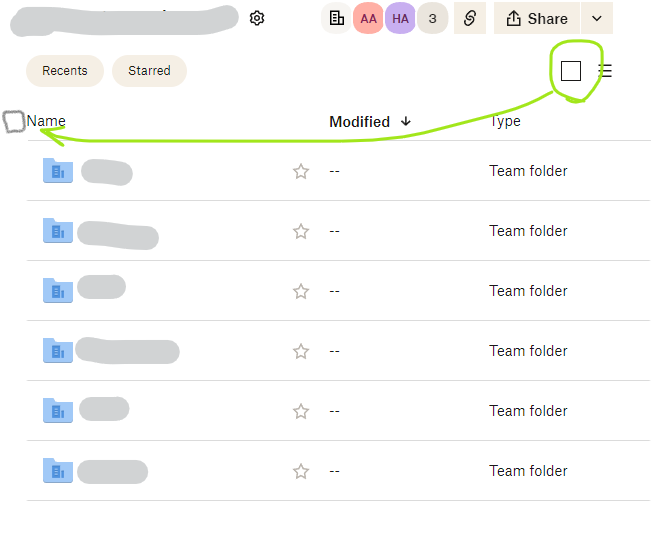Click the Type column header
The width and height of the screenshot is (652, 552).
tap(505, 121)
